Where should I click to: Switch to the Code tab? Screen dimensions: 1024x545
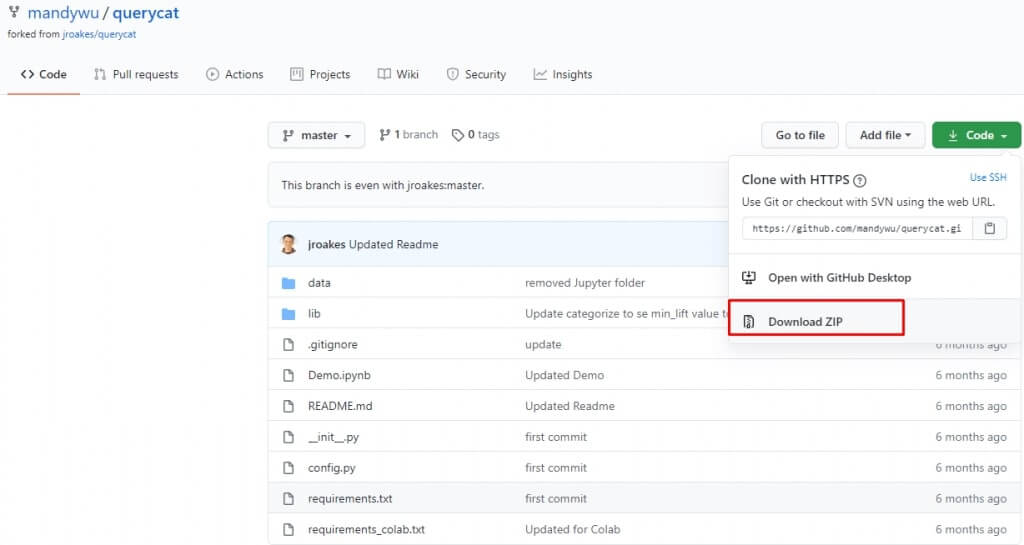44,74
